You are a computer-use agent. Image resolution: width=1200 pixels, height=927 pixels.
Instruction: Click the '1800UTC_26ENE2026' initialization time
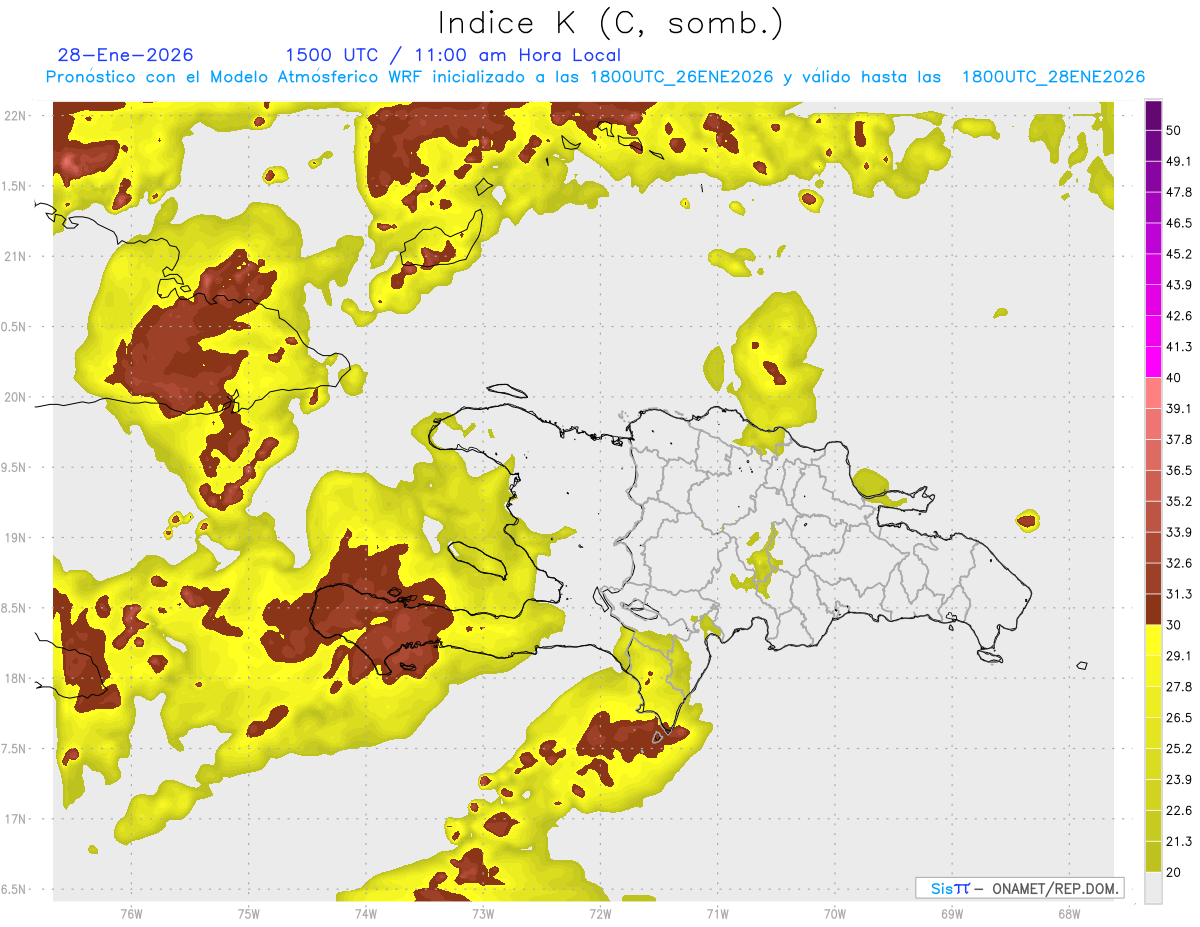[x=682, y=77]
